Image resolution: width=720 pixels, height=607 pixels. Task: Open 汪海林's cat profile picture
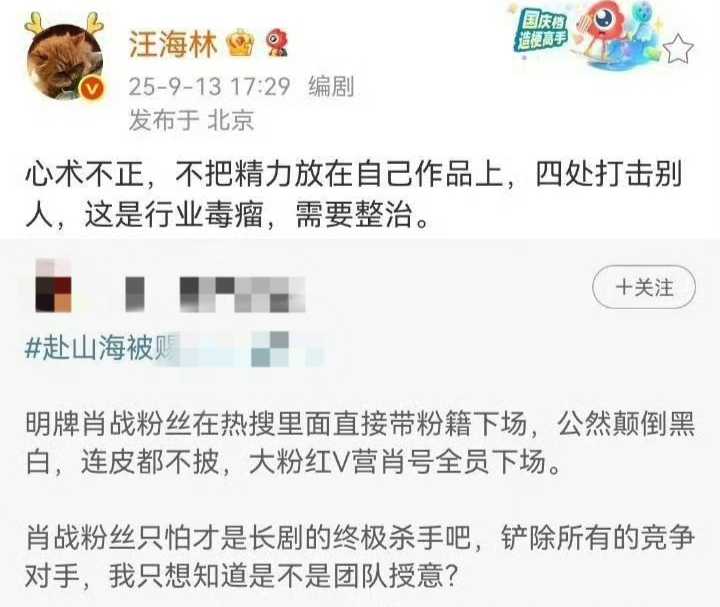point(65,61)
